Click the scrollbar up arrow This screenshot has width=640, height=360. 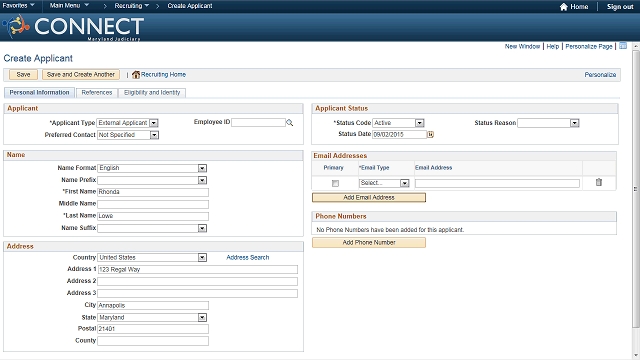(x=636, y=46)
